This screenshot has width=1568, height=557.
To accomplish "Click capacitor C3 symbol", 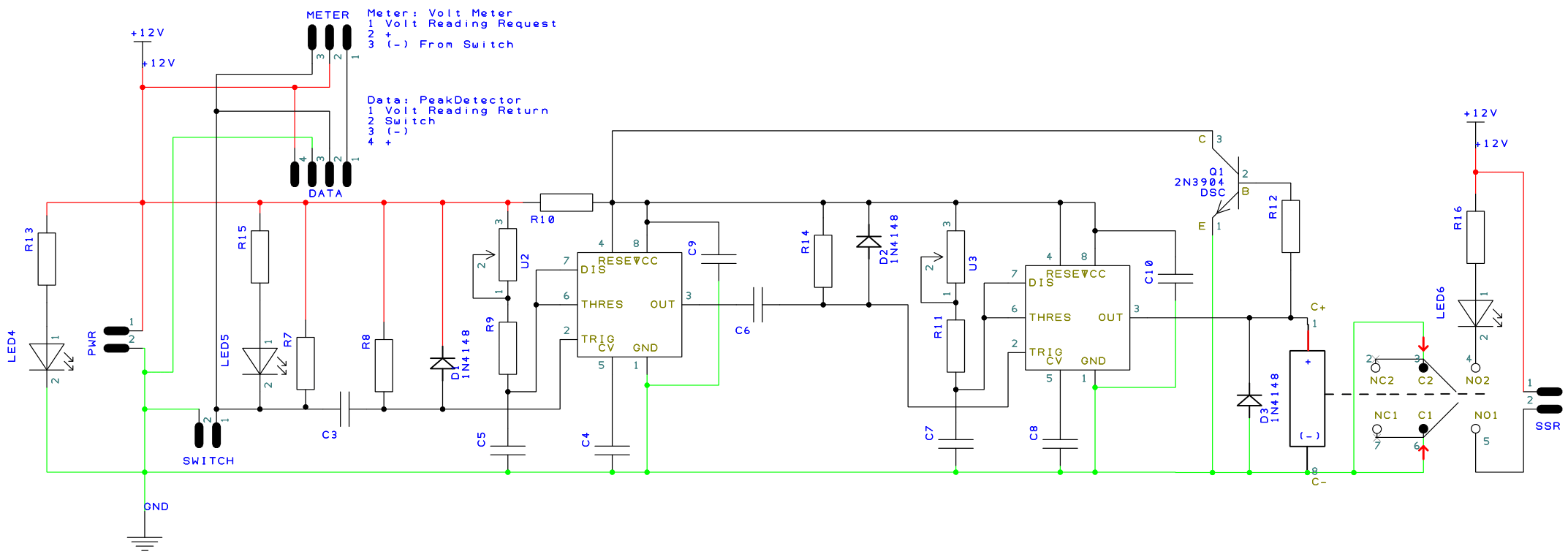I will (345, 409).
